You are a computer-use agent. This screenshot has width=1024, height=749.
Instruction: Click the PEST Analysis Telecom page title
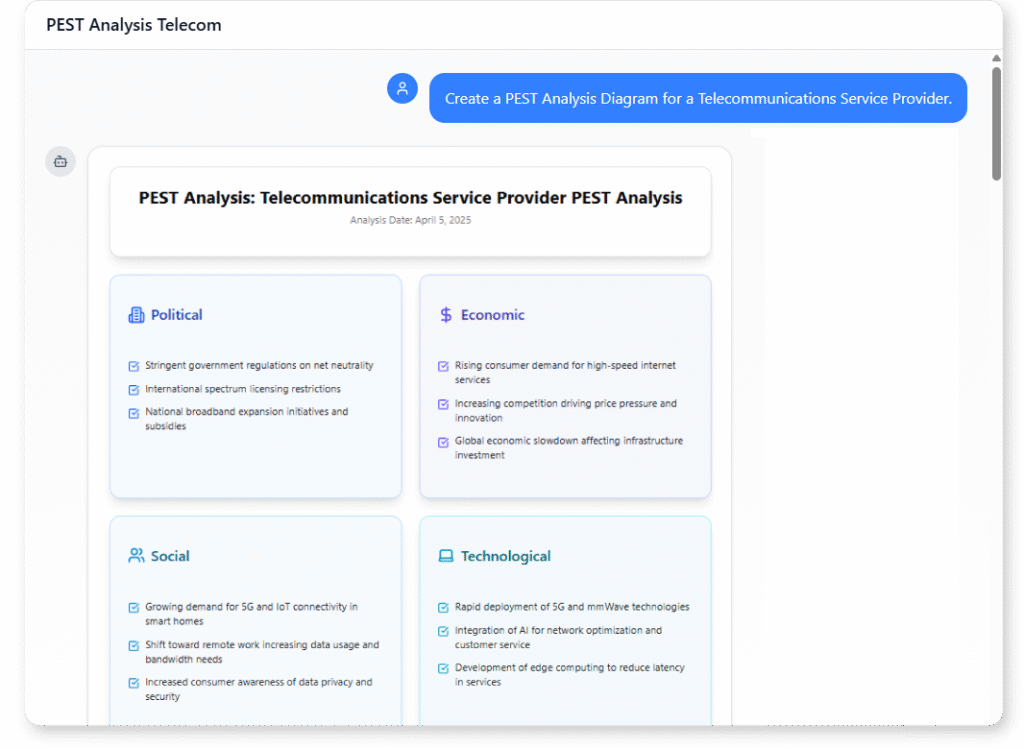(134, 25)
